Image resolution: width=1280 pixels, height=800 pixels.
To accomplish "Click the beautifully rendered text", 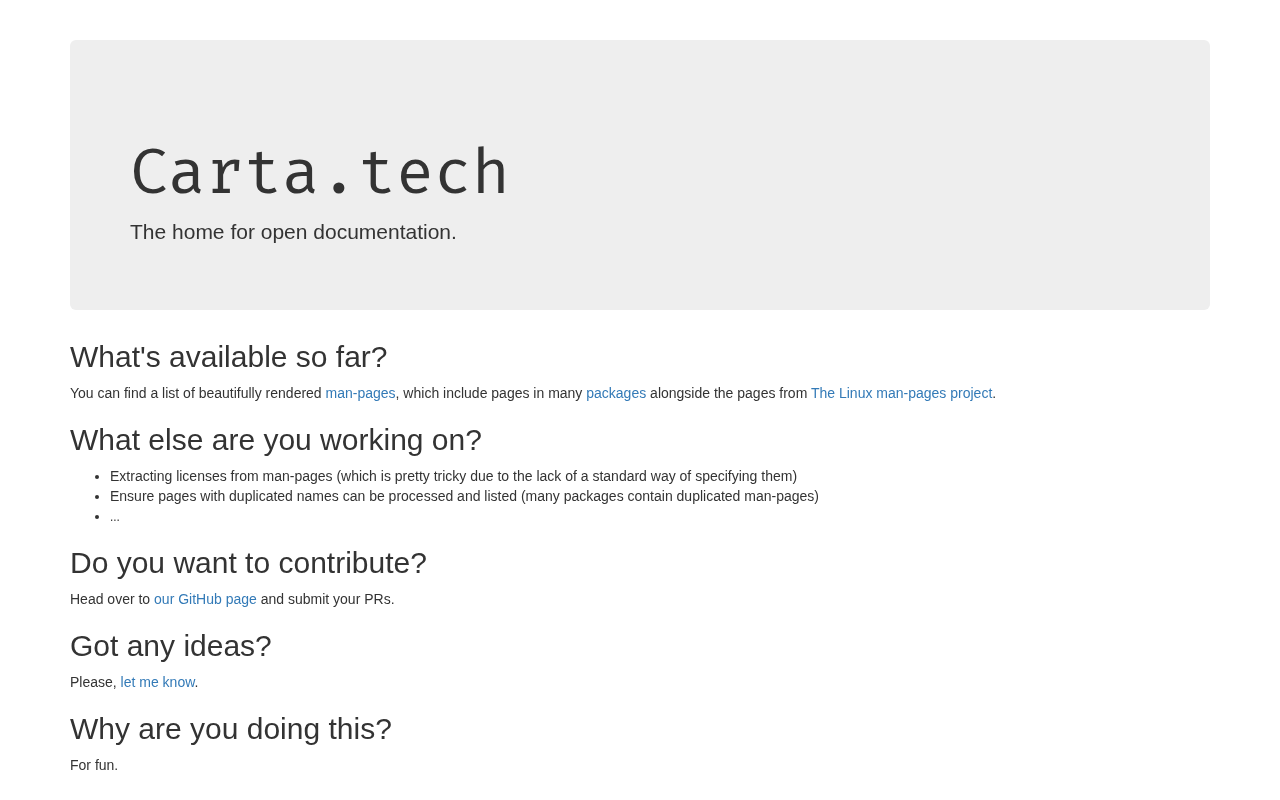I will pos(260,393).
